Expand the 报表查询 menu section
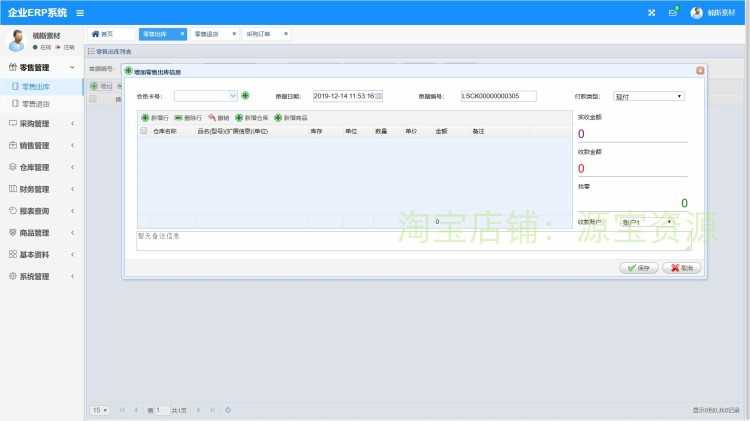Viewport: 750px width, 421px height. click(x=72, y=210)
